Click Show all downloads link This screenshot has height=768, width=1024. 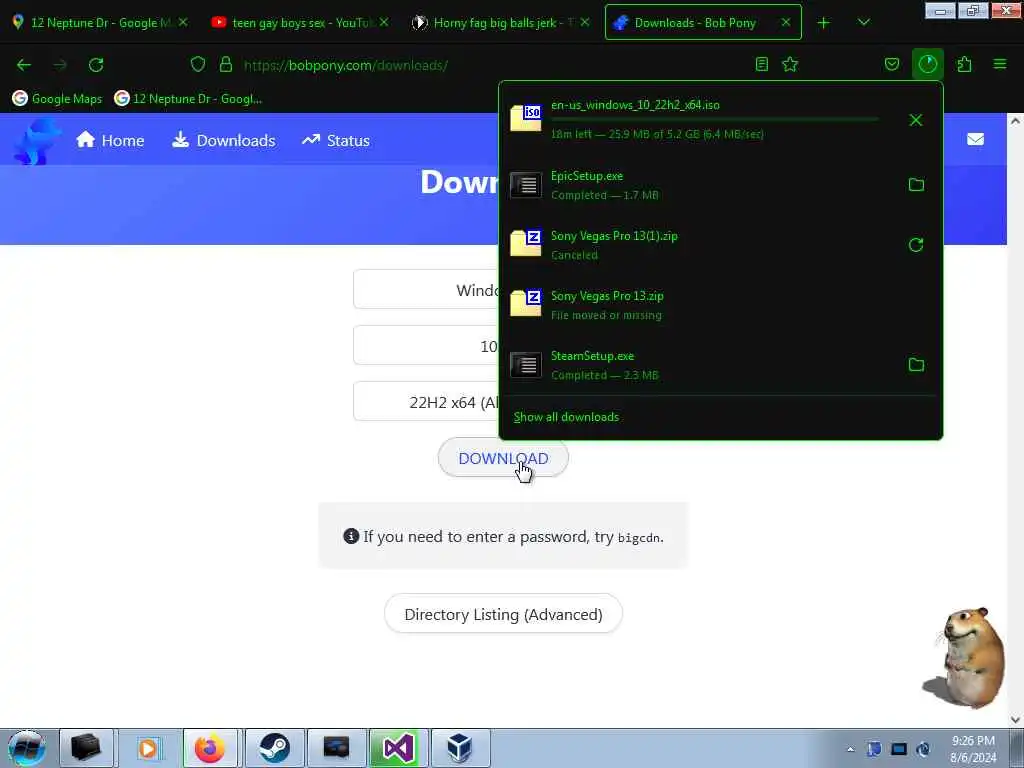tap(566, 417)
